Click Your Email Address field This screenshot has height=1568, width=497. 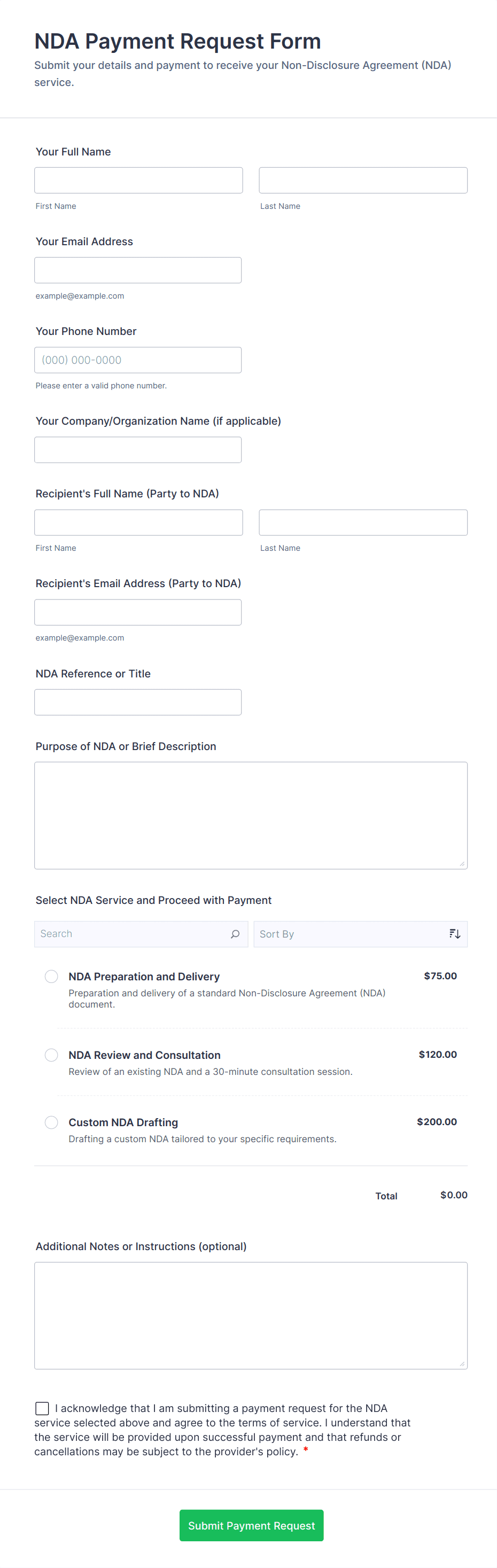[138, 270]
